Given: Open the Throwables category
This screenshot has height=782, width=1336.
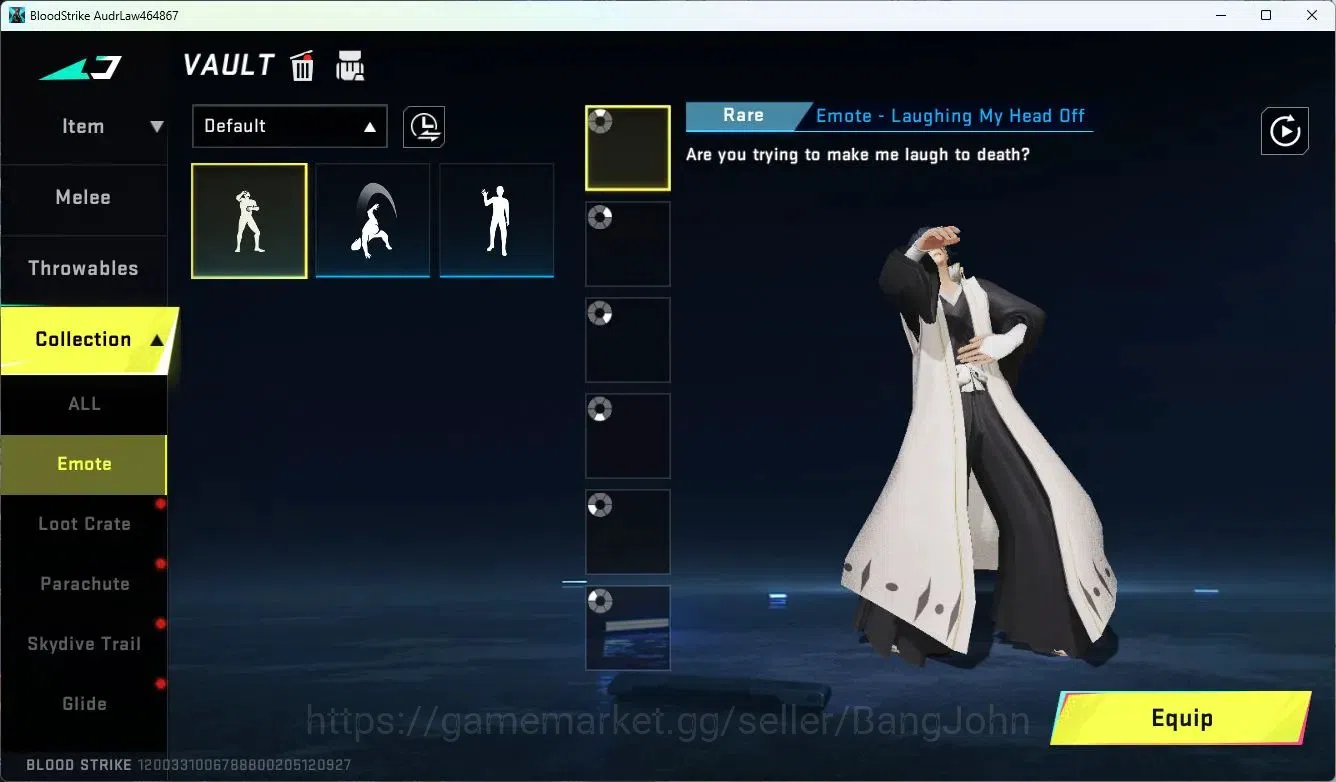Looking at the screenshot, I should coord(84,268).
